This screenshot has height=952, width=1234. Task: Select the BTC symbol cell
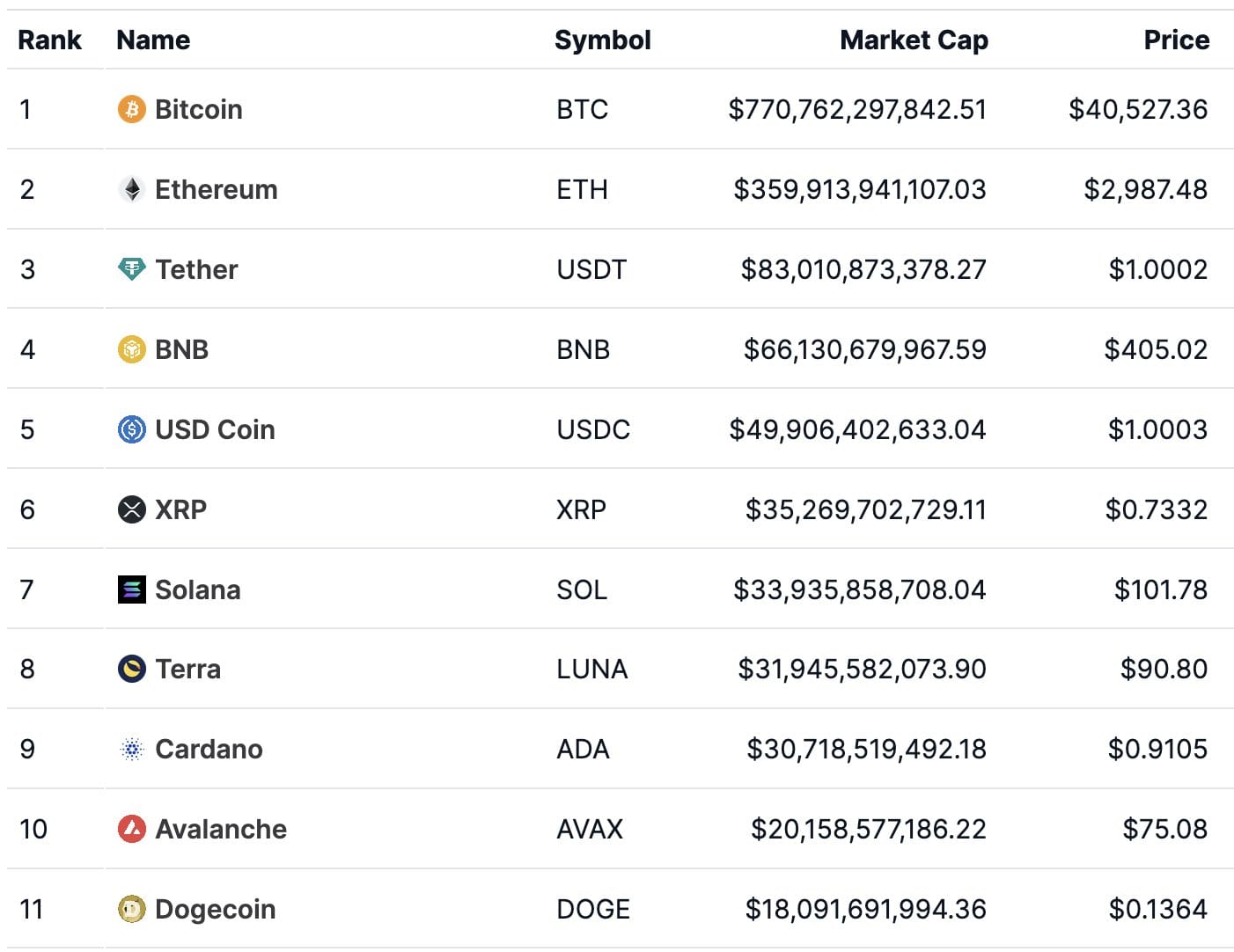tap(583, 109)
